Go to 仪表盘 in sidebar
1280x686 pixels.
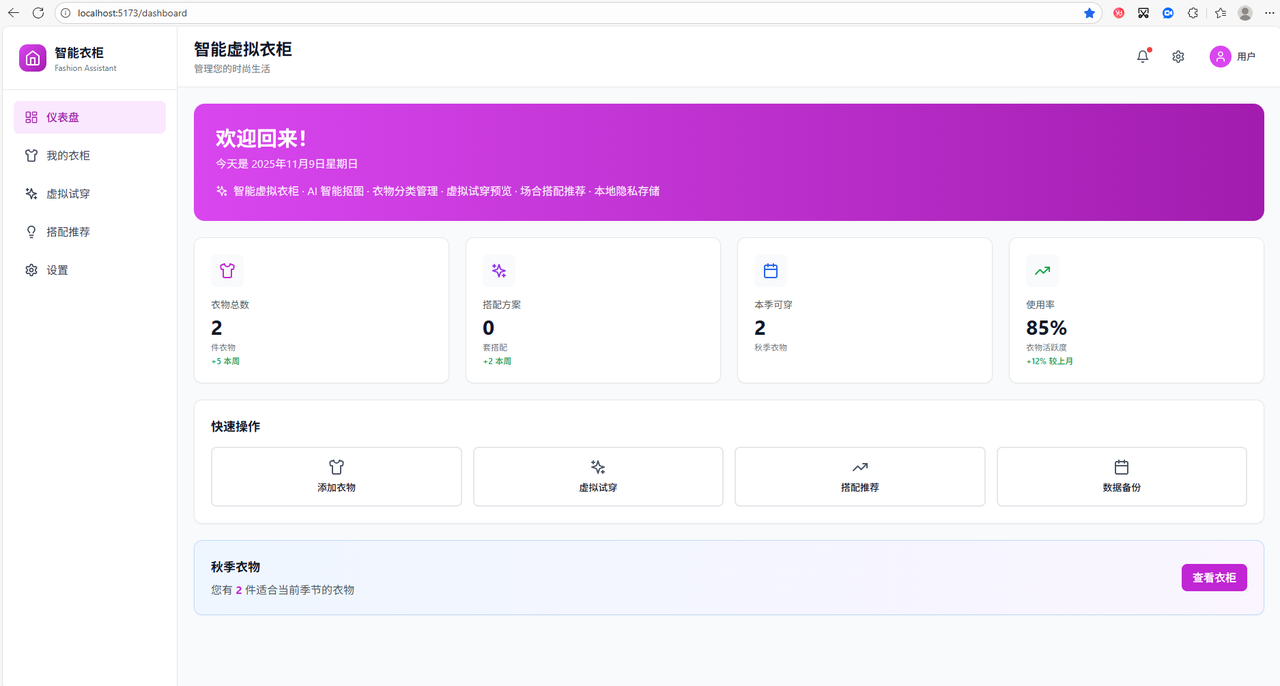[90, 117]
